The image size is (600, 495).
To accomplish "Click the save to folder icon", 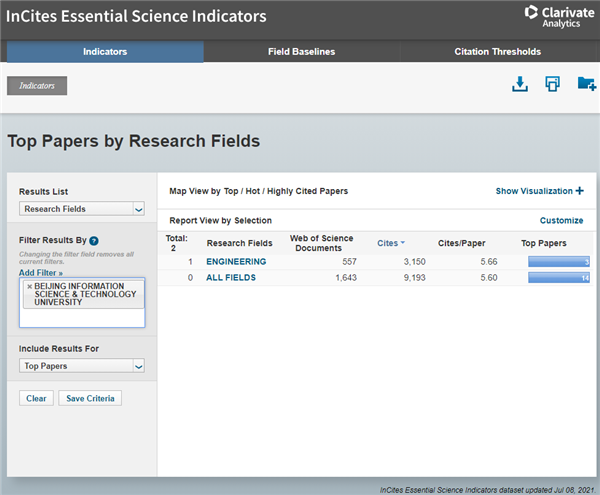I will pos(586,85).
